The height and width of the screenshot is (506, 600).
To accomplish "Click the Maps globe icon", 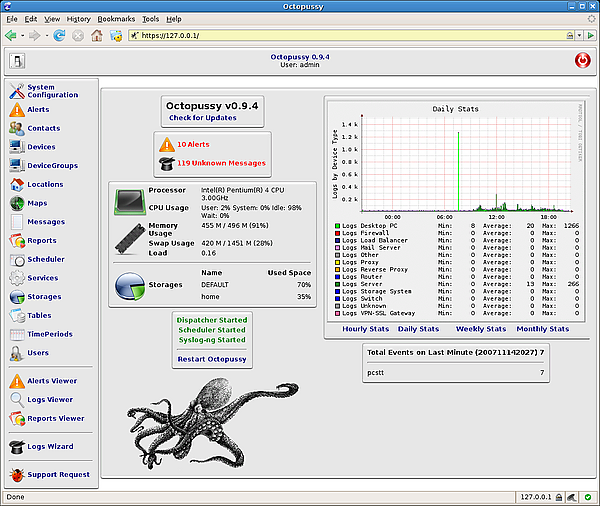I will pos(17,203).
